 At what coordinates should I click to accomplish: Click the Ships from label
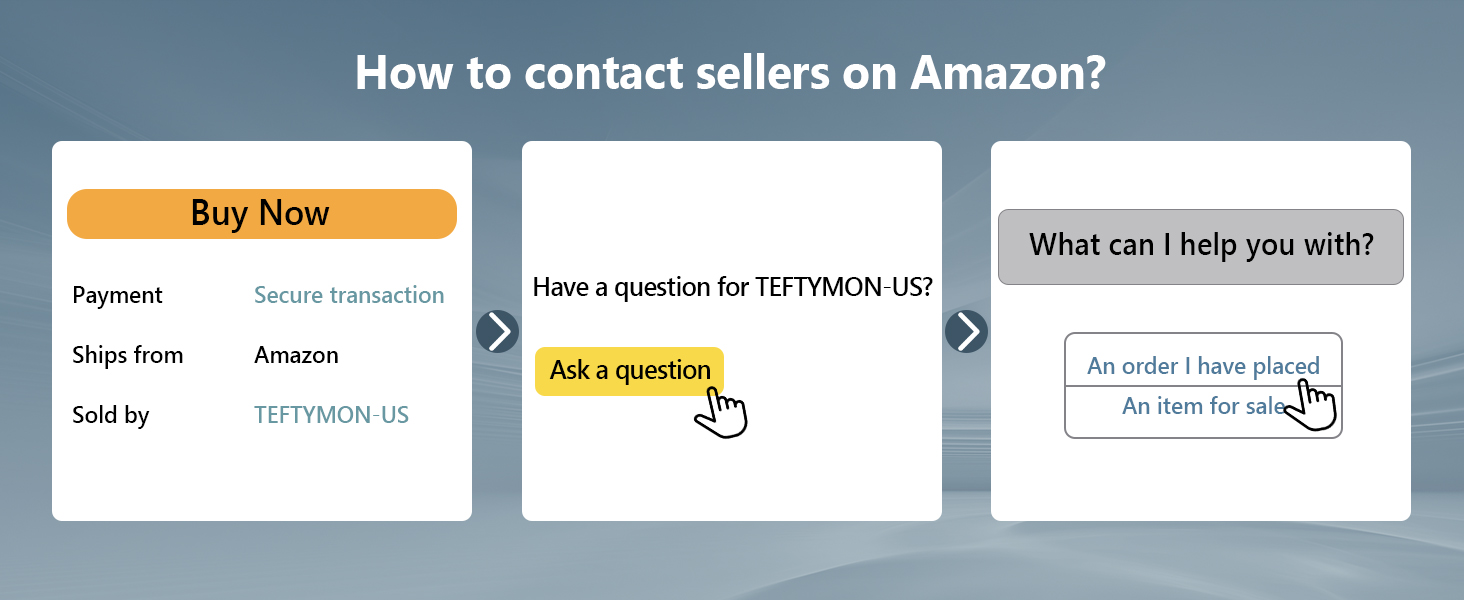[x=127, y=355]
